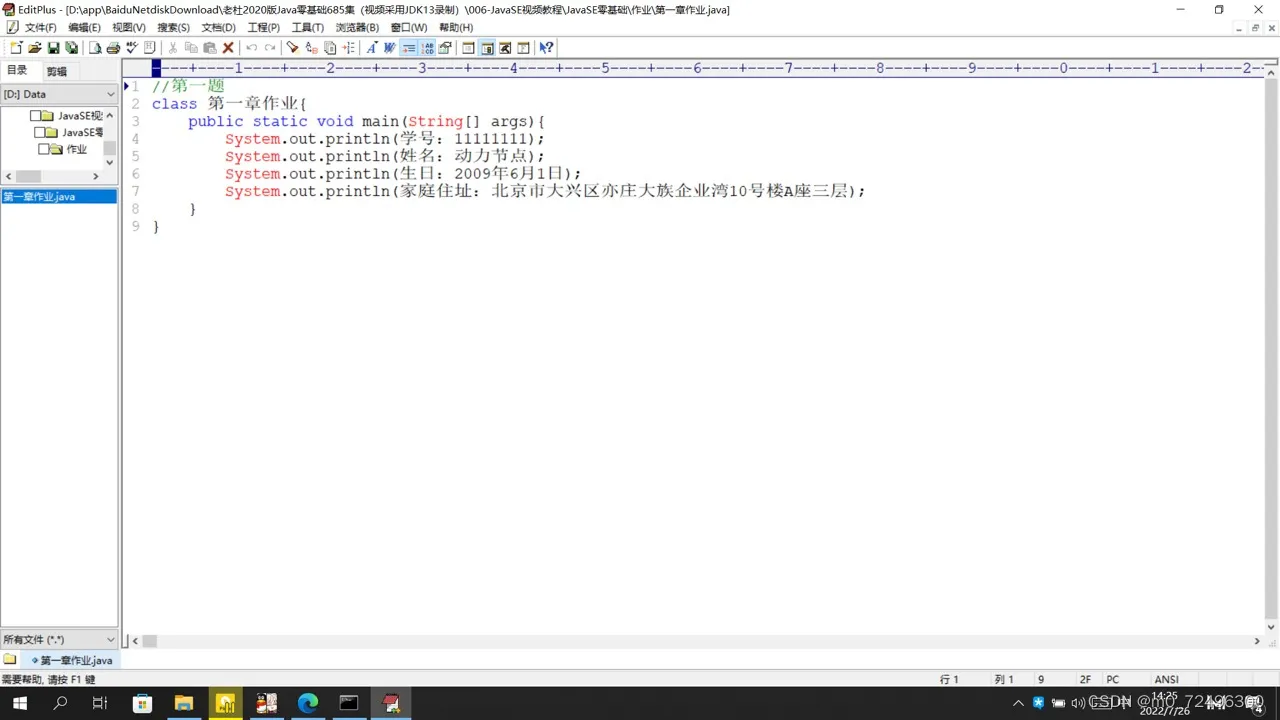
Task: Click the Save All toolbar icon
Action: pyautogui.click(x=71, y=47)
